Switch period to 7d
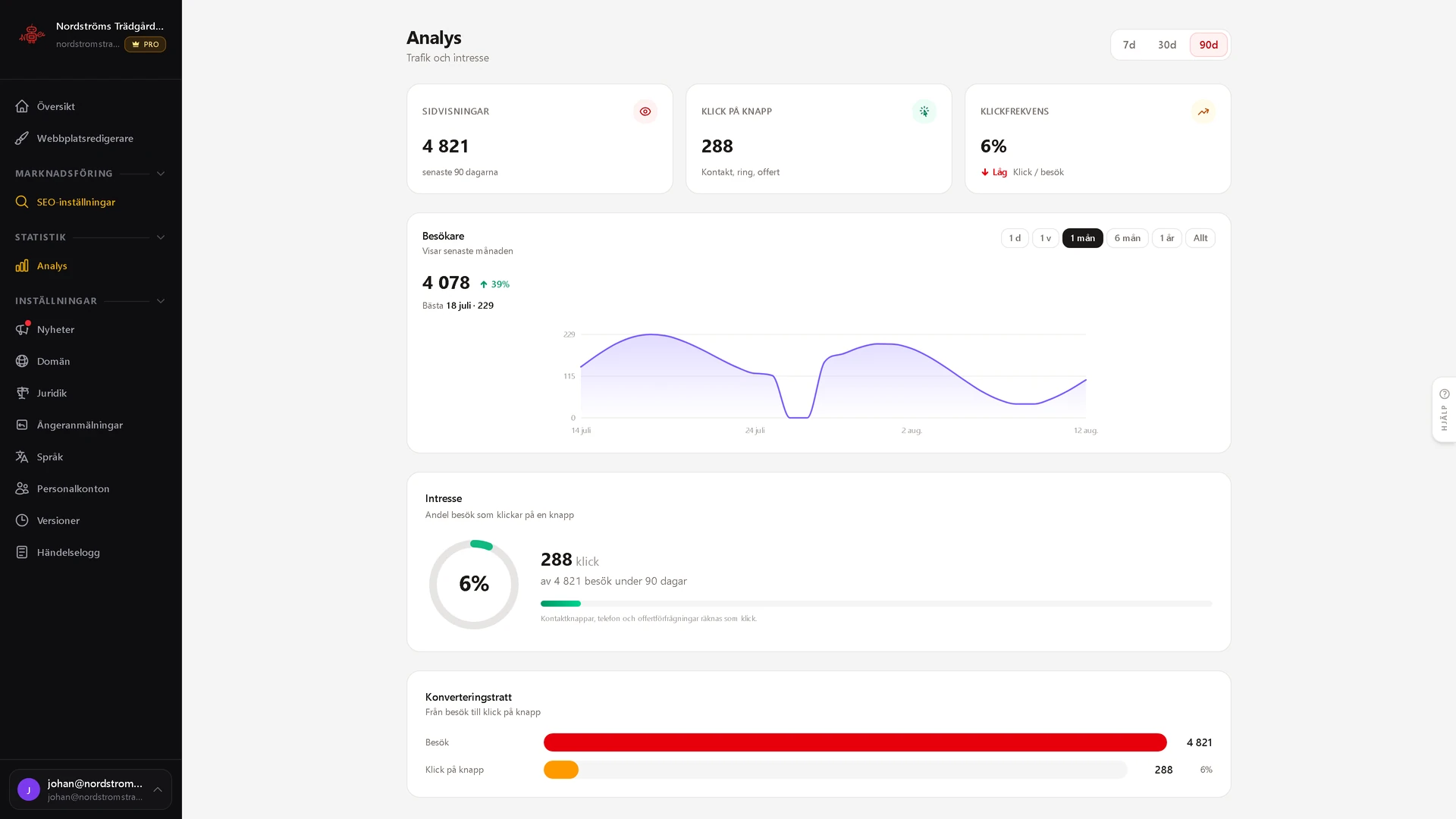Screen dimensions: 1456x819 [1129, 45]
